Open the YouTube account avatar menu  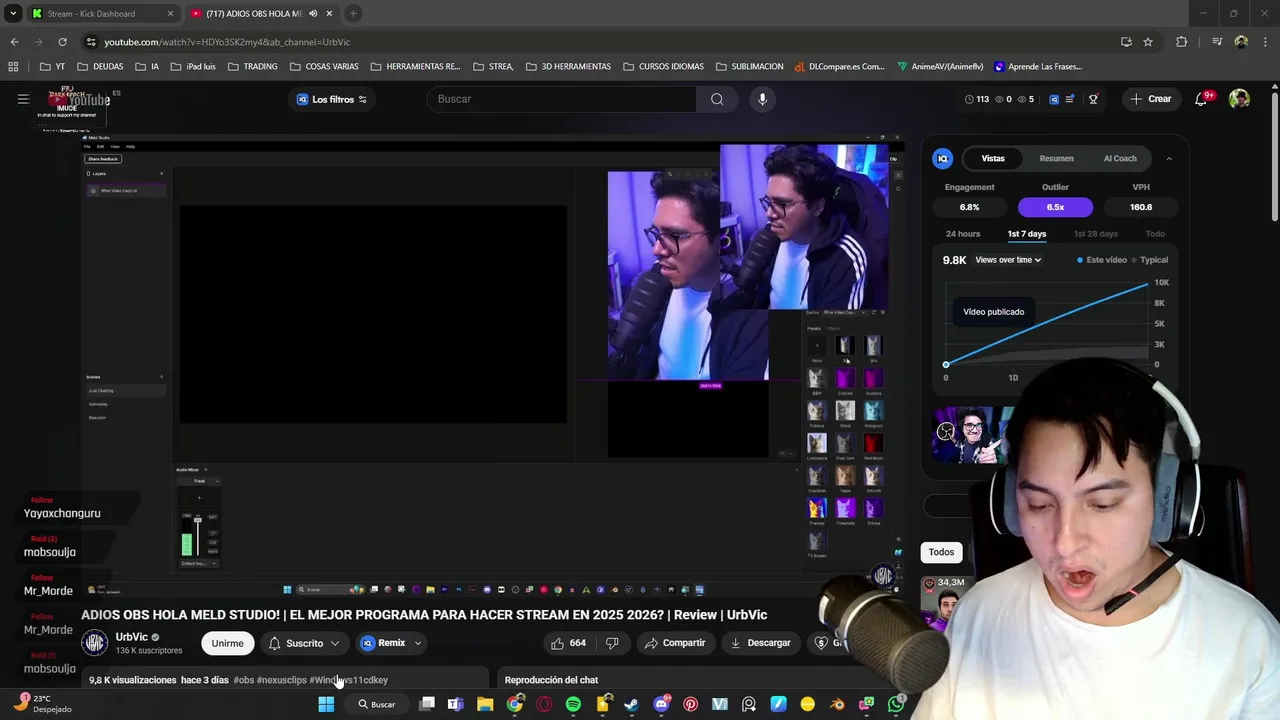(x=1239, y=99)
